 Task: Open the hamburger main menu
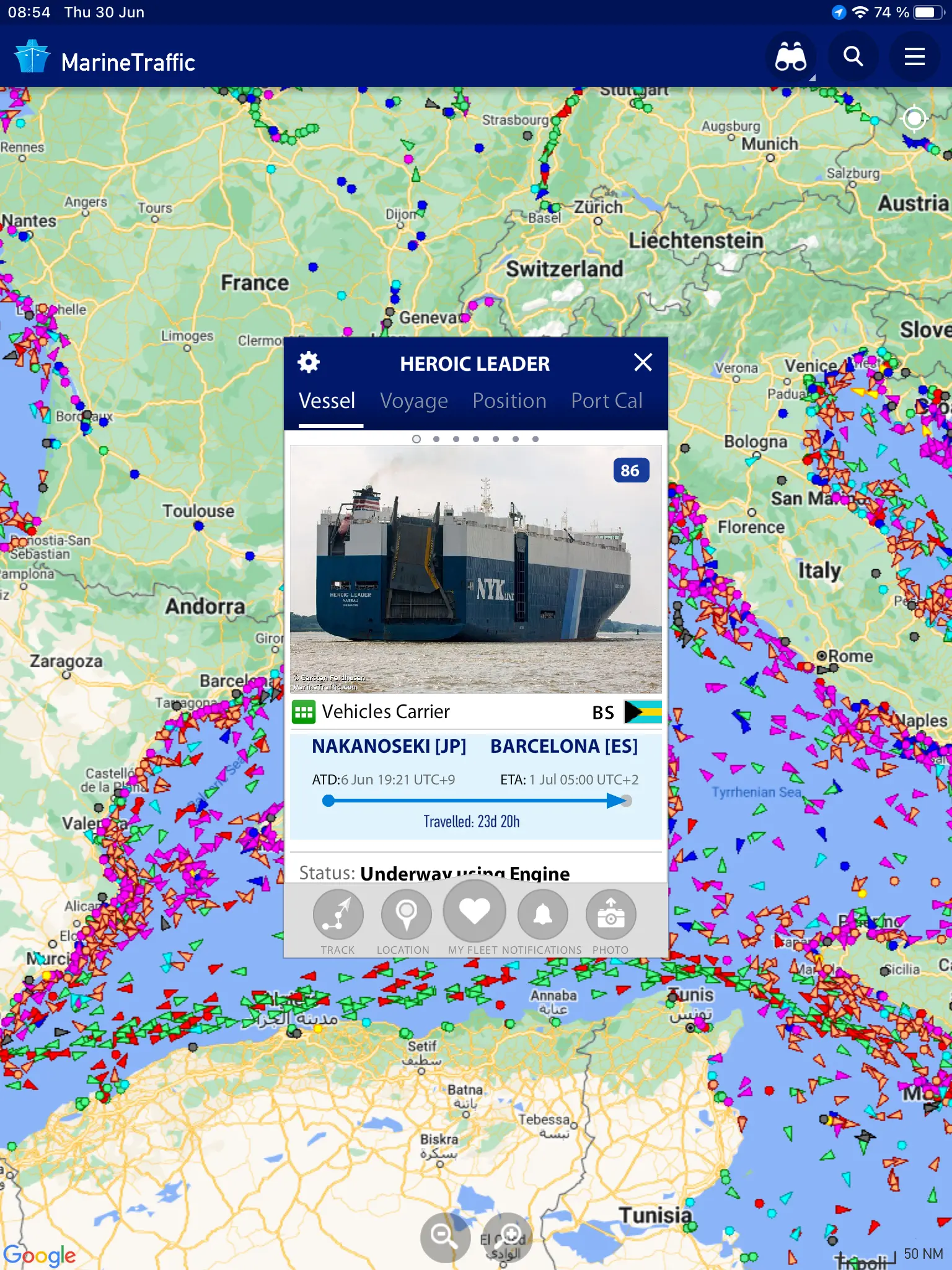[x=914, y=57]
